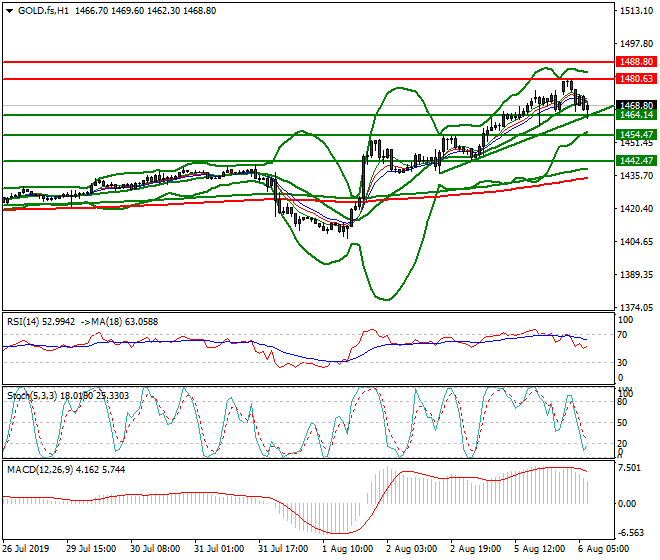Select the green 1454.47 support level label

pyautogui.click(x=635, y=134)
